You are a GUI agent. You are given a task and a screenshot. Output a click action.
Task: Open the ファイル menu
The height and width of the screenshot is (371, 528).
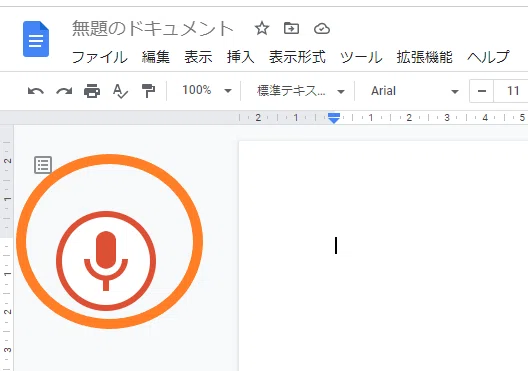tap(100, 57)
